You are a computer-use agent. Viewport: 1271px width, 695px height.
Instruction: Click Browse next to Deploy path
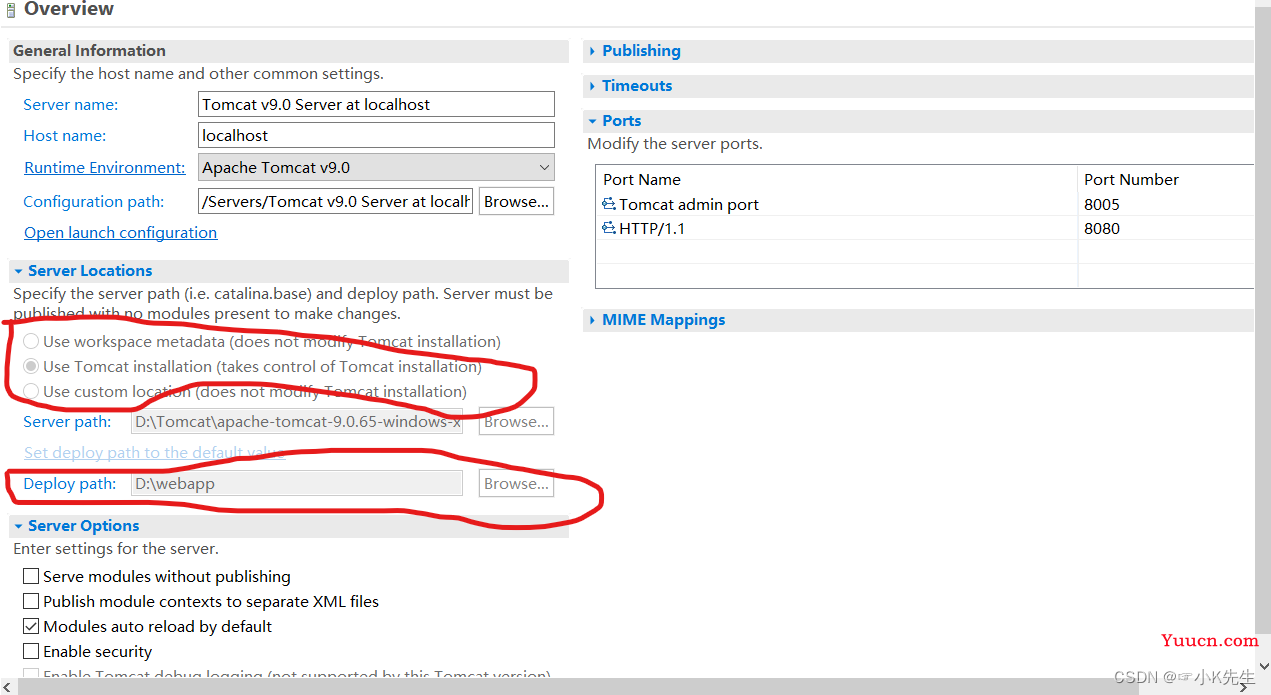(x=516, y=483)
